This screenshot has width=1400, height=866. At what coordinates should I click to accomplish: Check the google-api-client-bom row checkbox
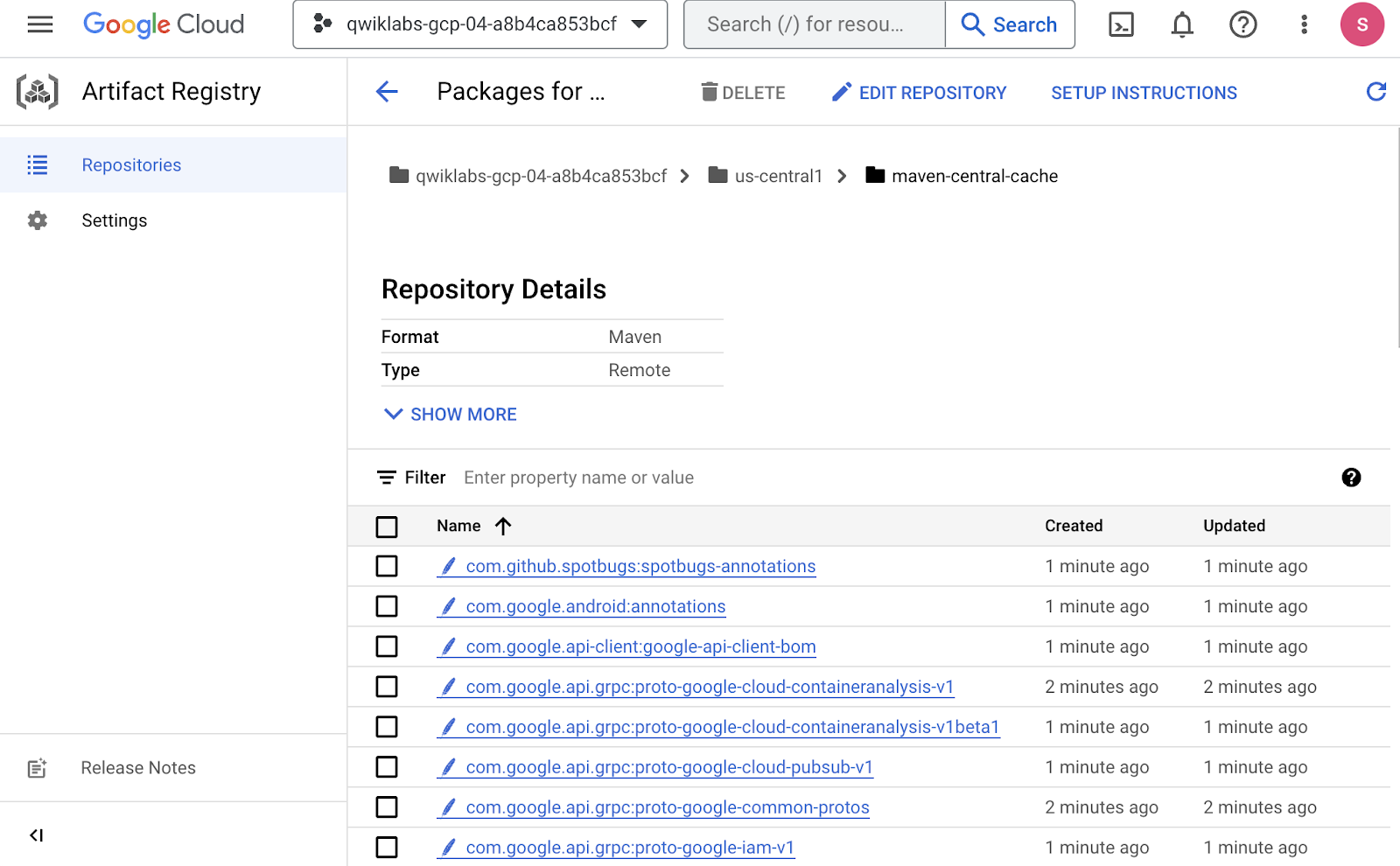[x=387, y=646]
